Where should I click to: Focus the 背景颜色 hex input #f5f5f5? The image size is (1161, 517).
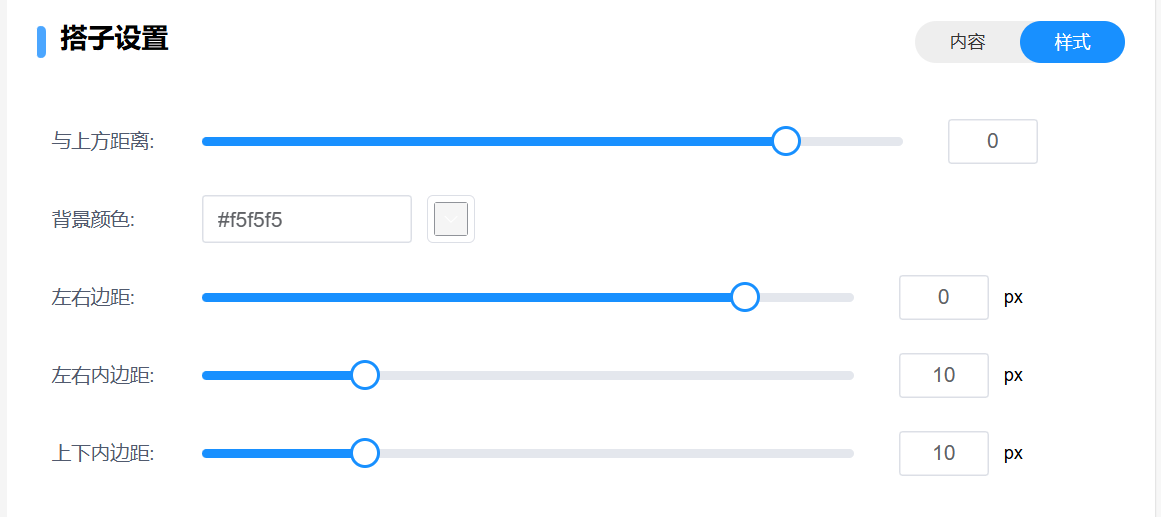tap(306, 219)
